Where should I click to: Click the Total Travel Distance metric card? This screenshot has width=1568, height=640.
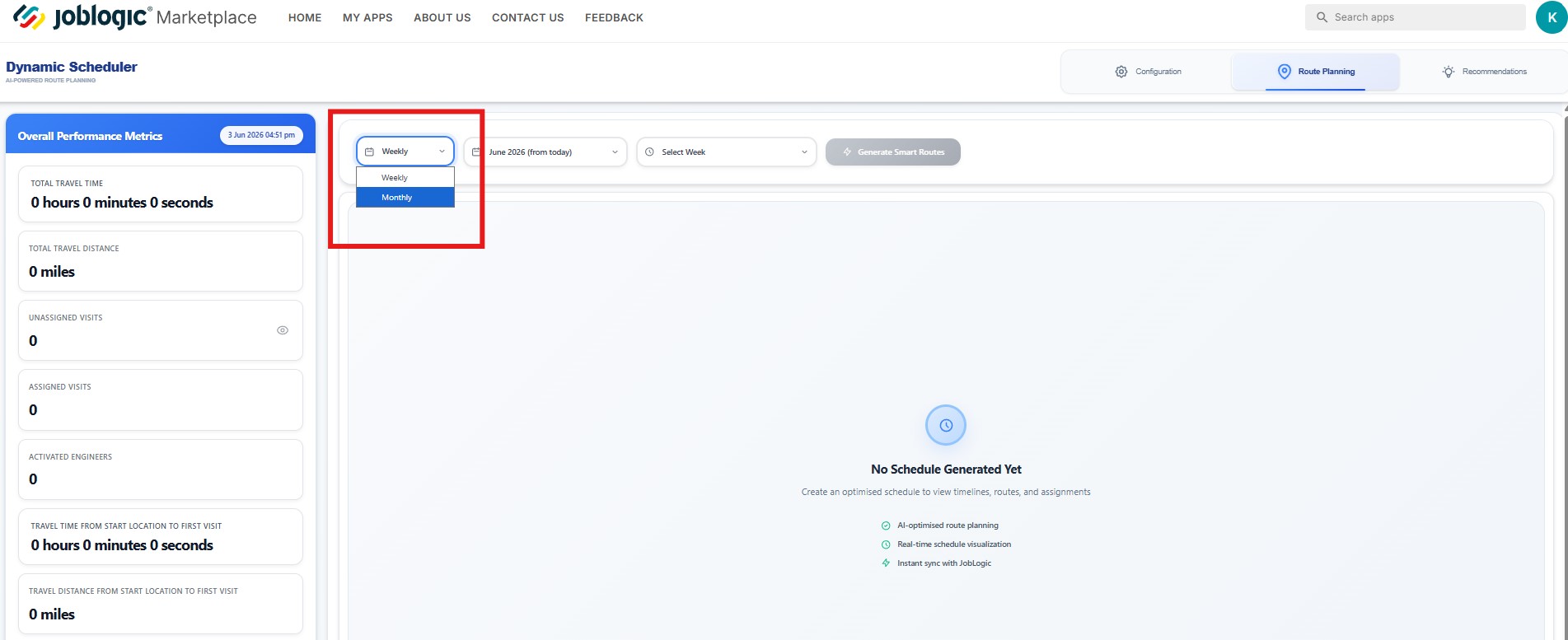tap(161, 261)
